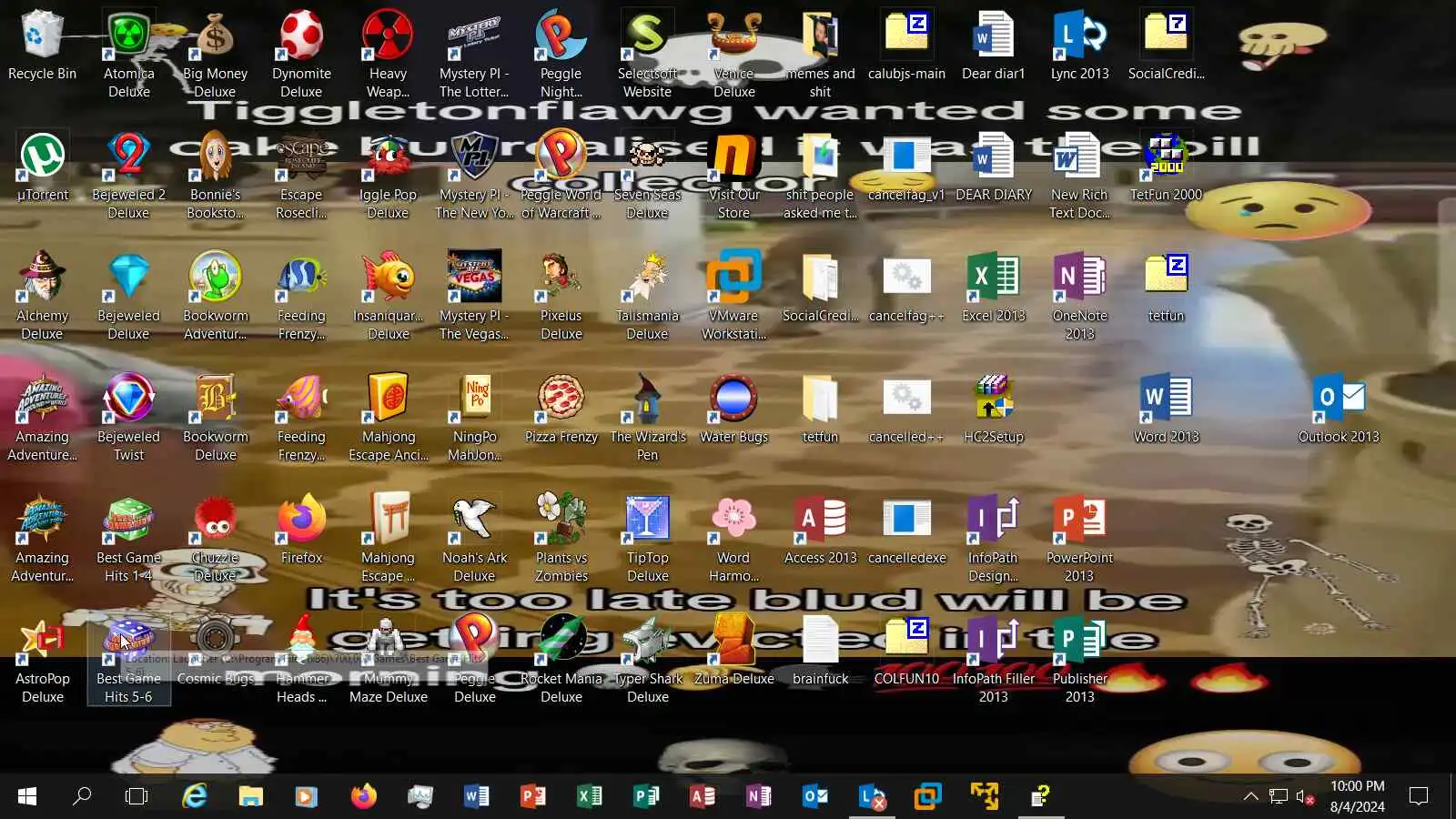Select the Water Bugs icon

pos(733,409)
